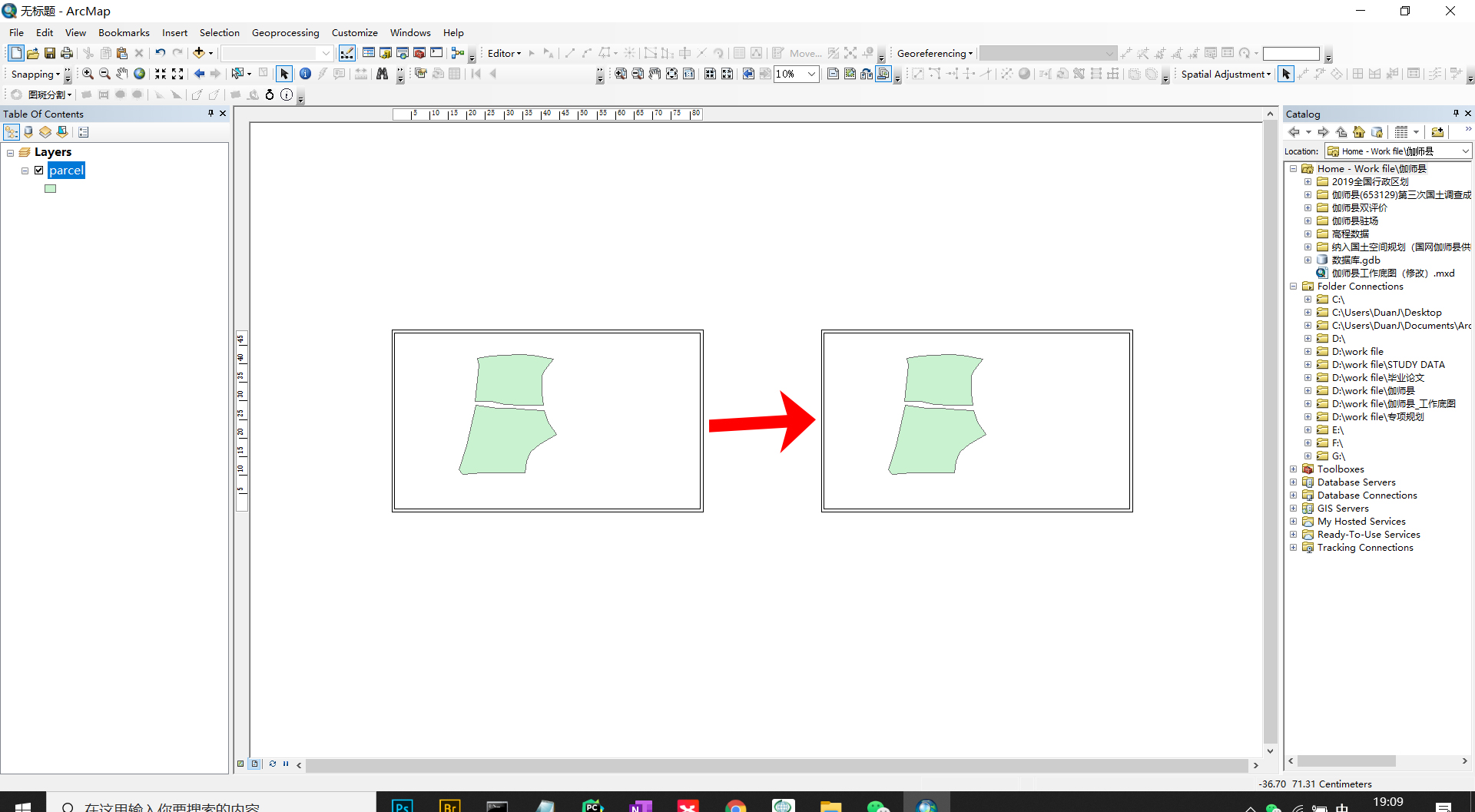
Task: Toggle List By Visibility in TOC
Action: point(45,132)
